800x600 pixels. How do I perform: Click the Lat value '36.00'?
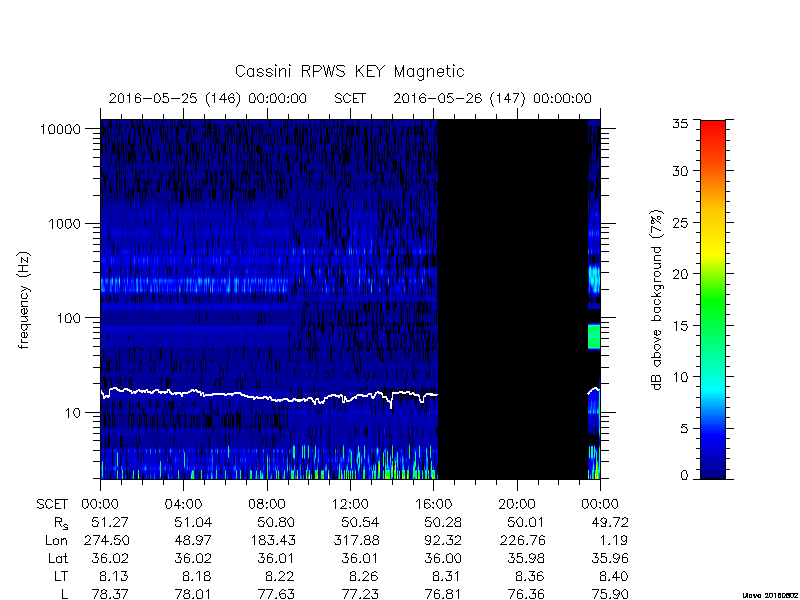443,559
